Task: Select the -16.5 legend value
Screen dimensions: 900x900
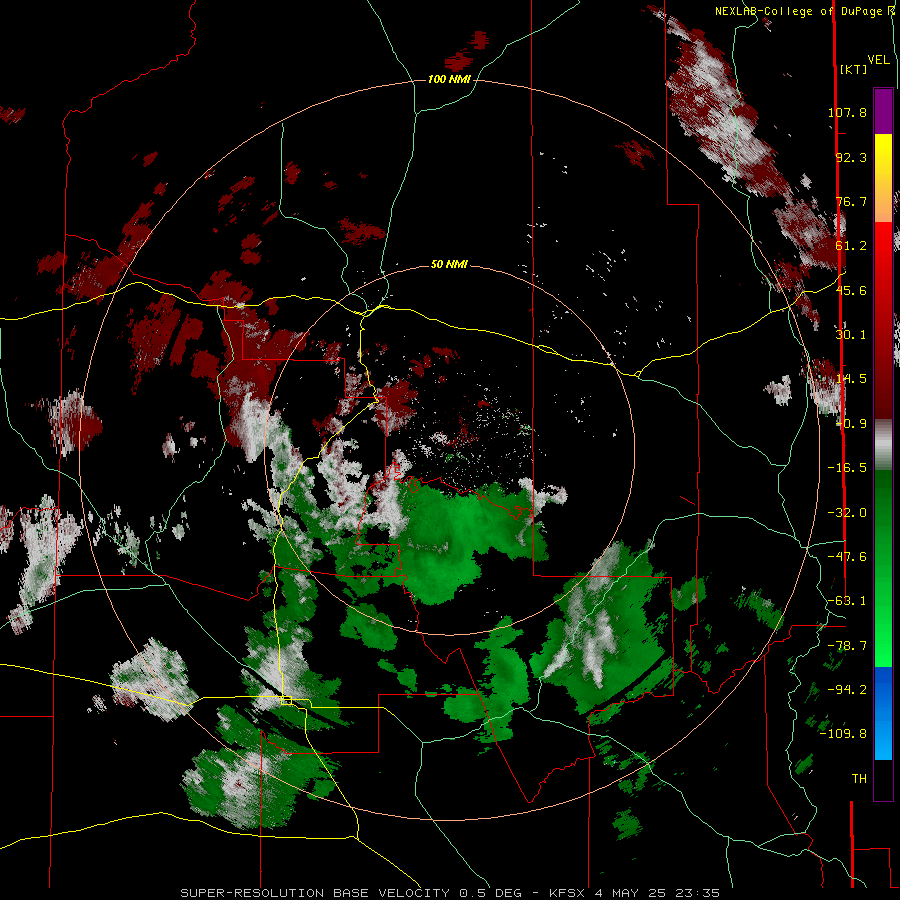Action: [x=847, y=468]
